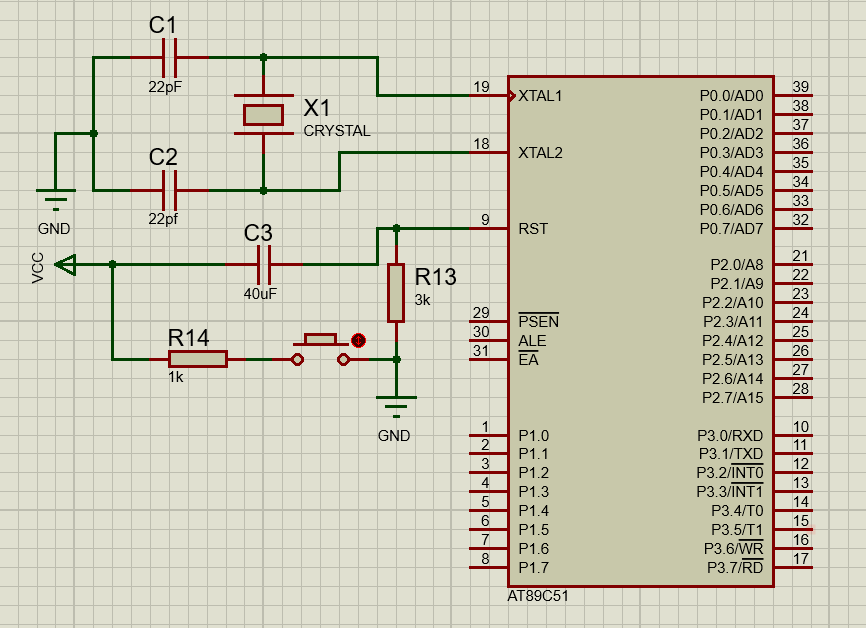Click pin number 18 stub
The image size is (866, 628).
(489, 152)
